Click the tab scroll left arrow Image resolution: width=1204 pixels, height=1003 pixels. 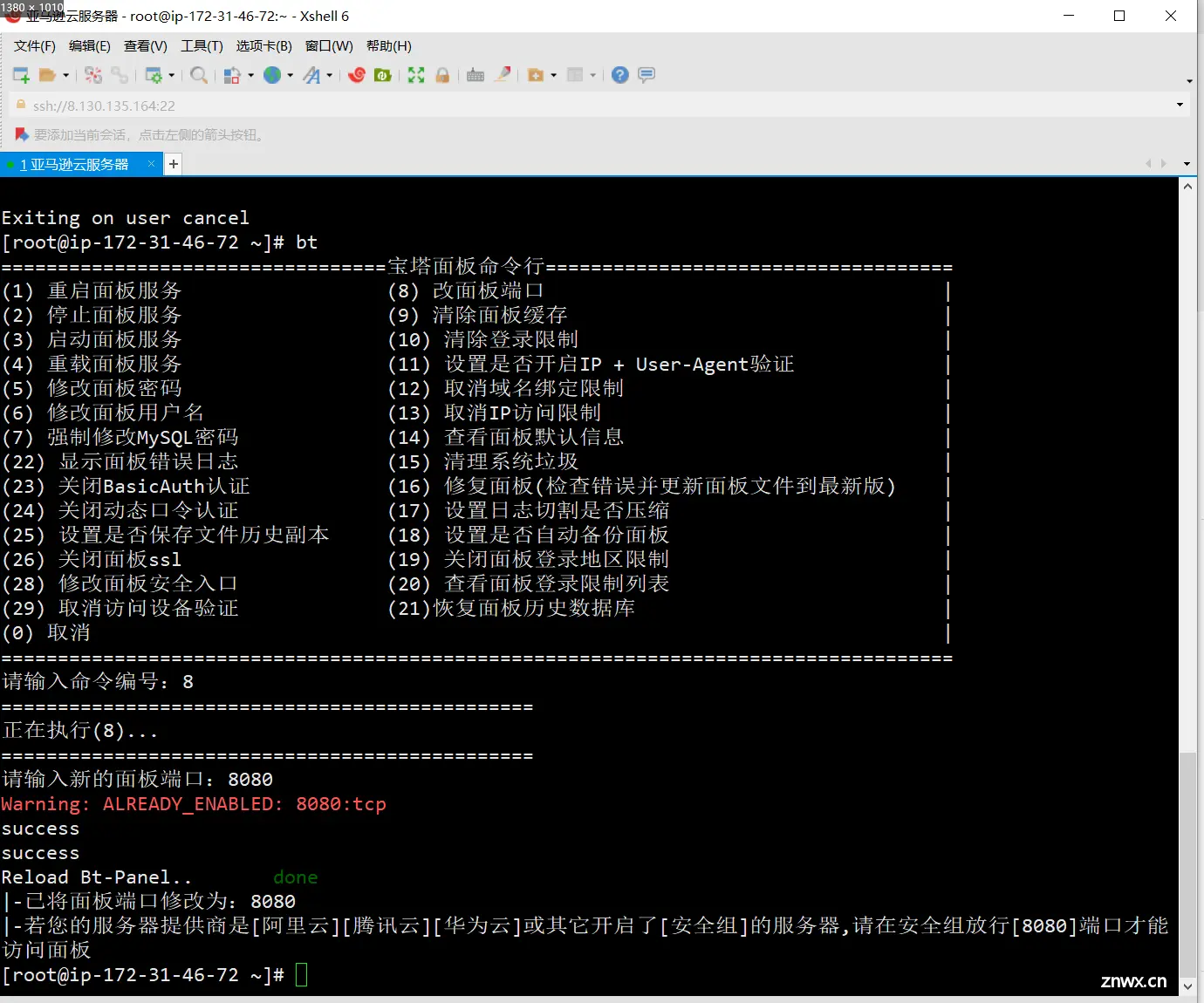(1148, 164)
